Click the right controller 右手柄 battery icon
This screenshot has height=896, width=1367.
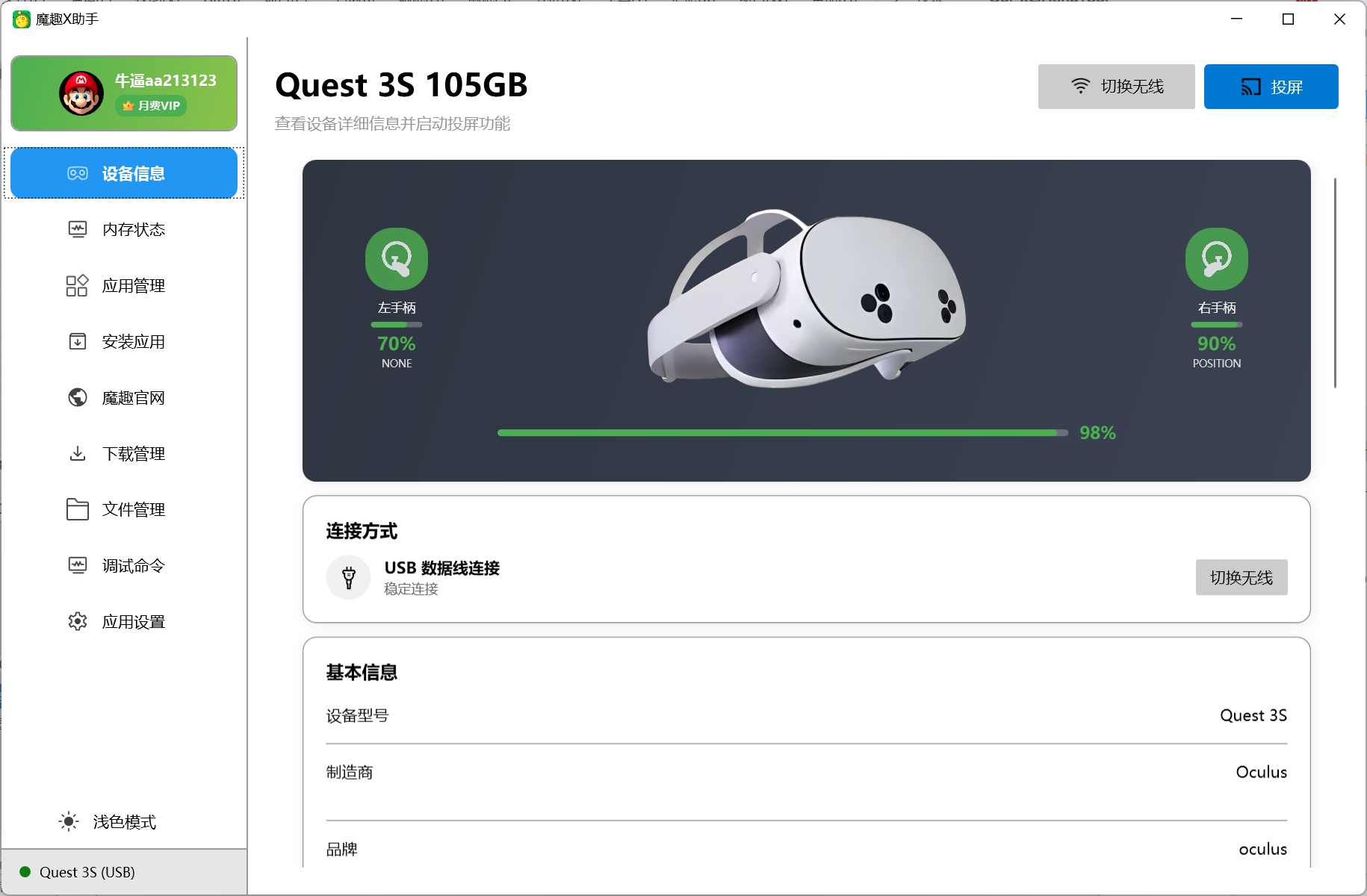(x=1216, y=258)
